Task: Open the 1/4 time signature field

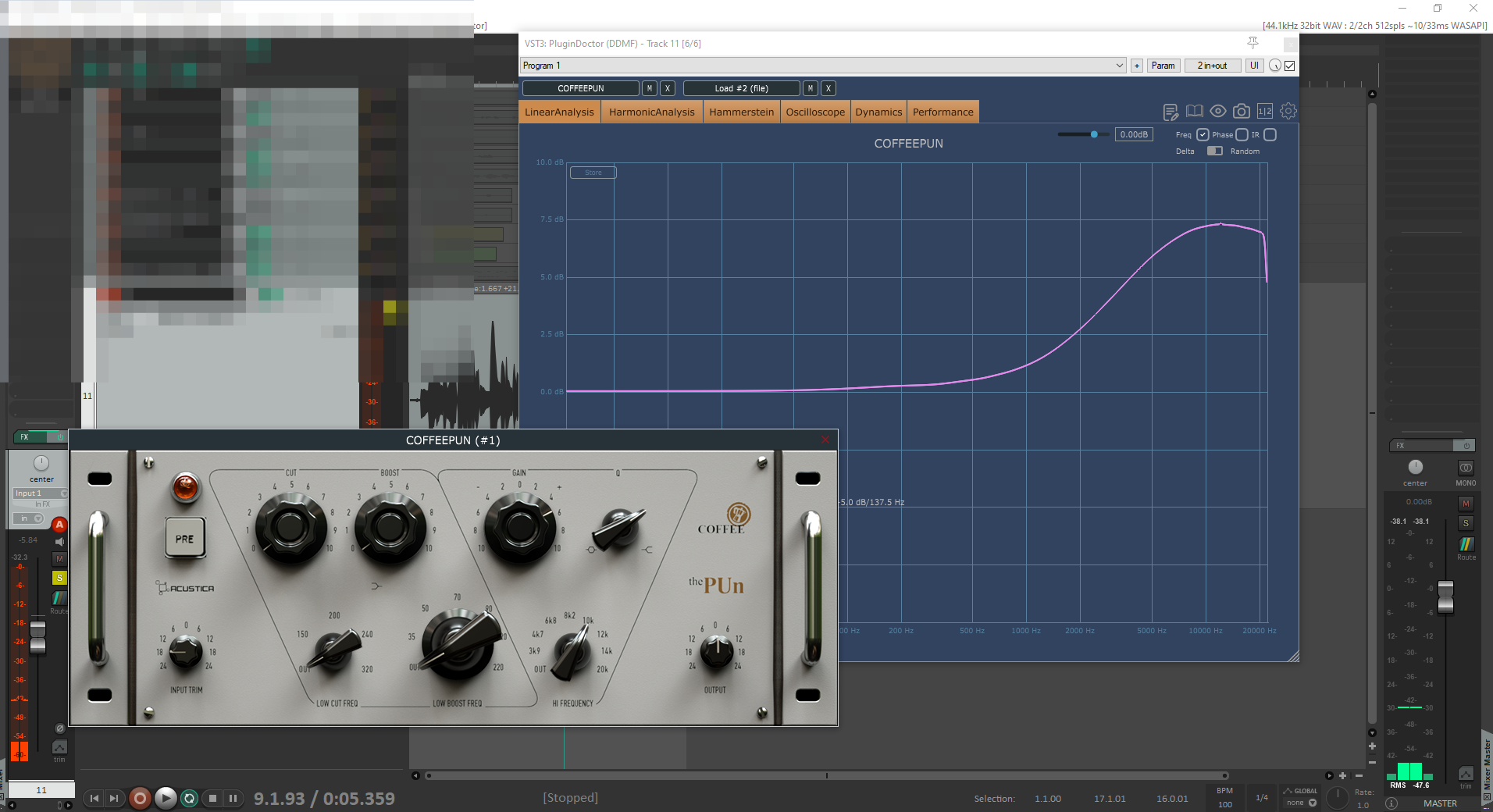Action: click(1262, 798)
